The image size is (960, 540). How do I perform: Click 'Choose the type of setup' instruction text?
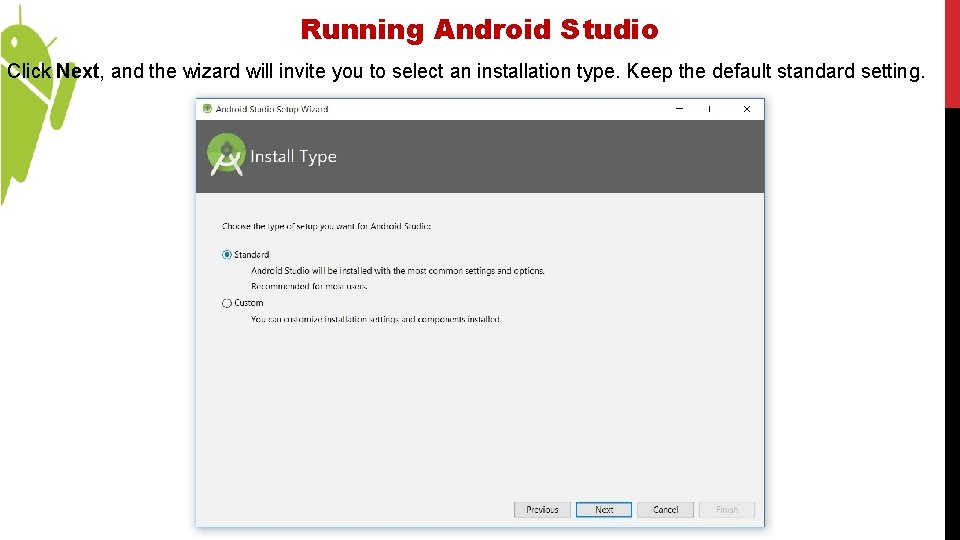click(326, 227)
